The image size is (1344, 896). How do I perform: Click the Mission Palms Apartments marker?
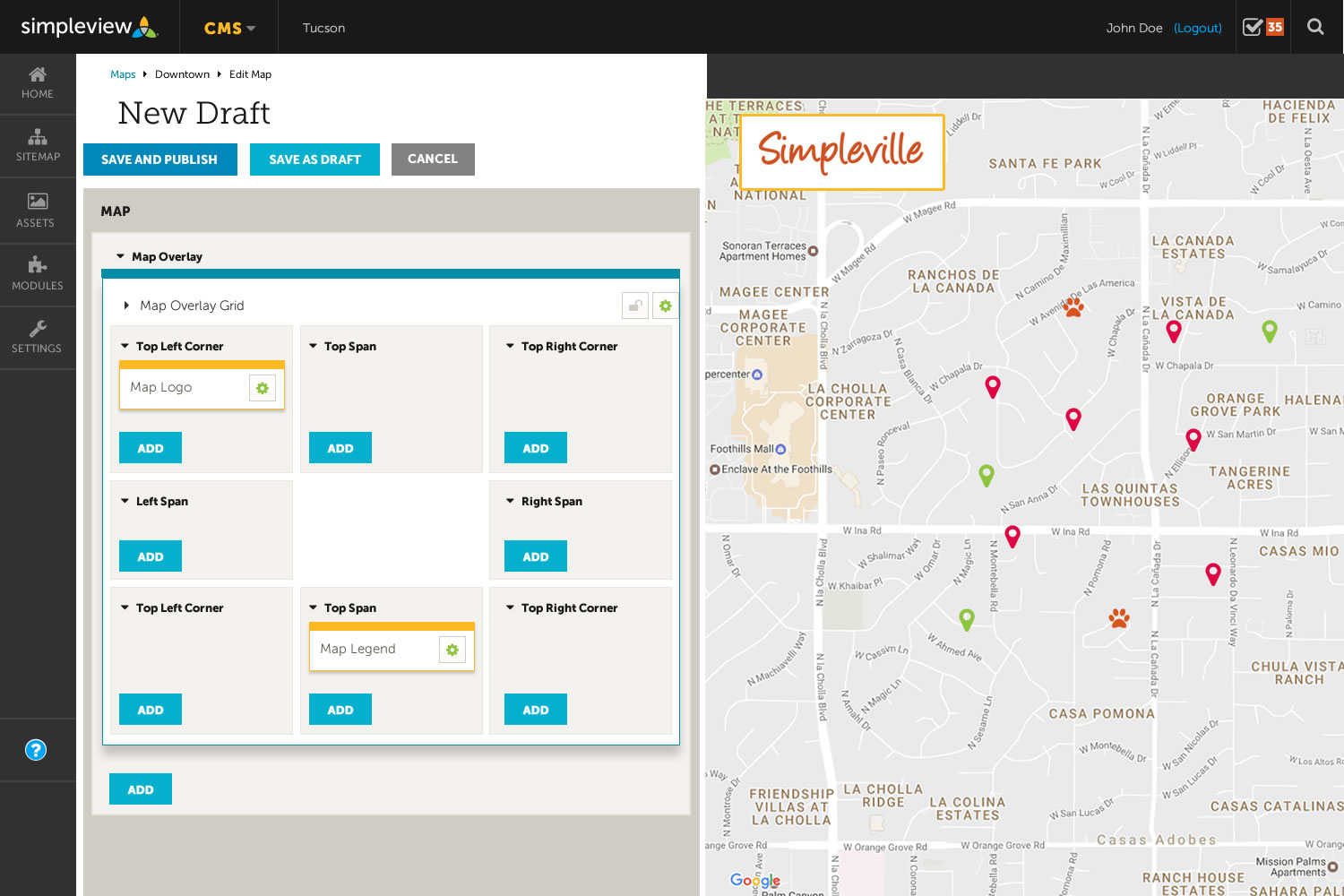1333,866
